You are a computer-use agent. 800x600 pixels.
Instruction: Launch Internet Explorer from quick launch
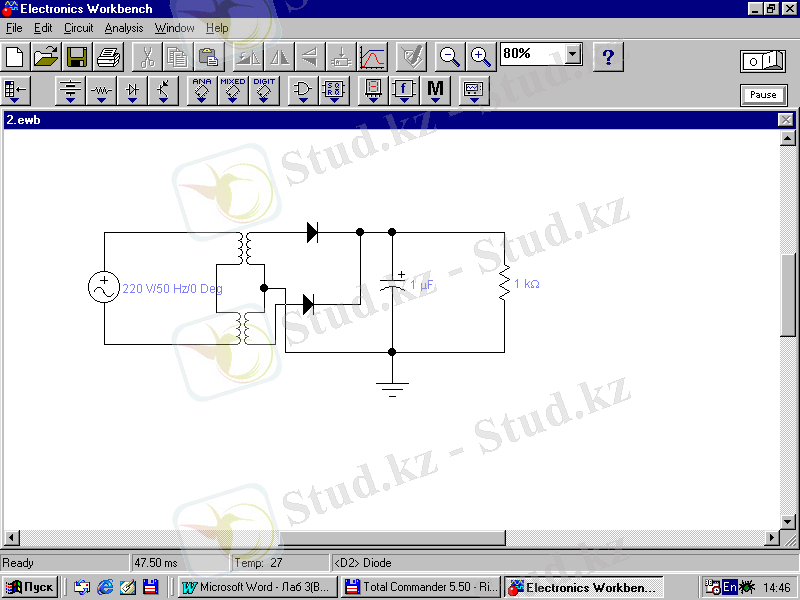105,587
